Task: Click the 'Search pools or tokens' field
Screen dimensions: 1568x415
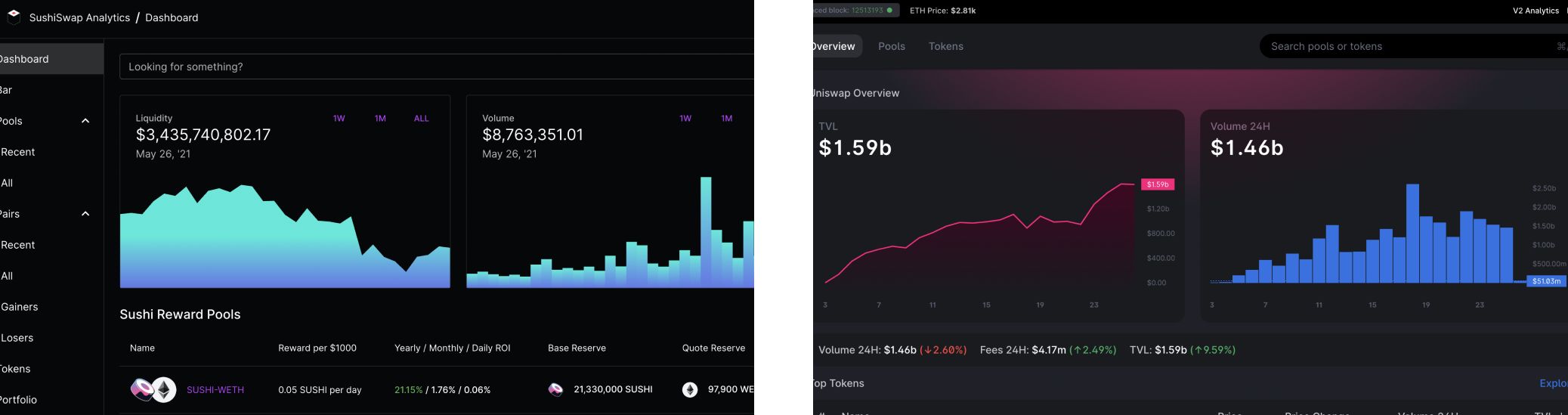Action: [x=1414, y=46]
